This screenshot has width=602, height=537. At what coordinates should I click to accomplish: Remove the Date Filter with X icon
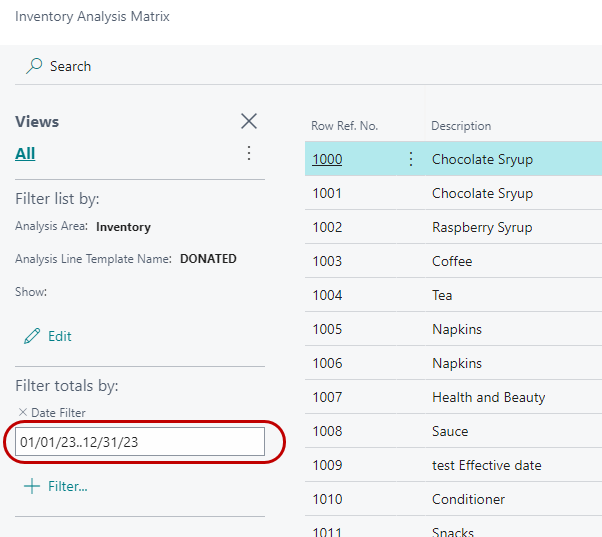[x=23, y=413]
